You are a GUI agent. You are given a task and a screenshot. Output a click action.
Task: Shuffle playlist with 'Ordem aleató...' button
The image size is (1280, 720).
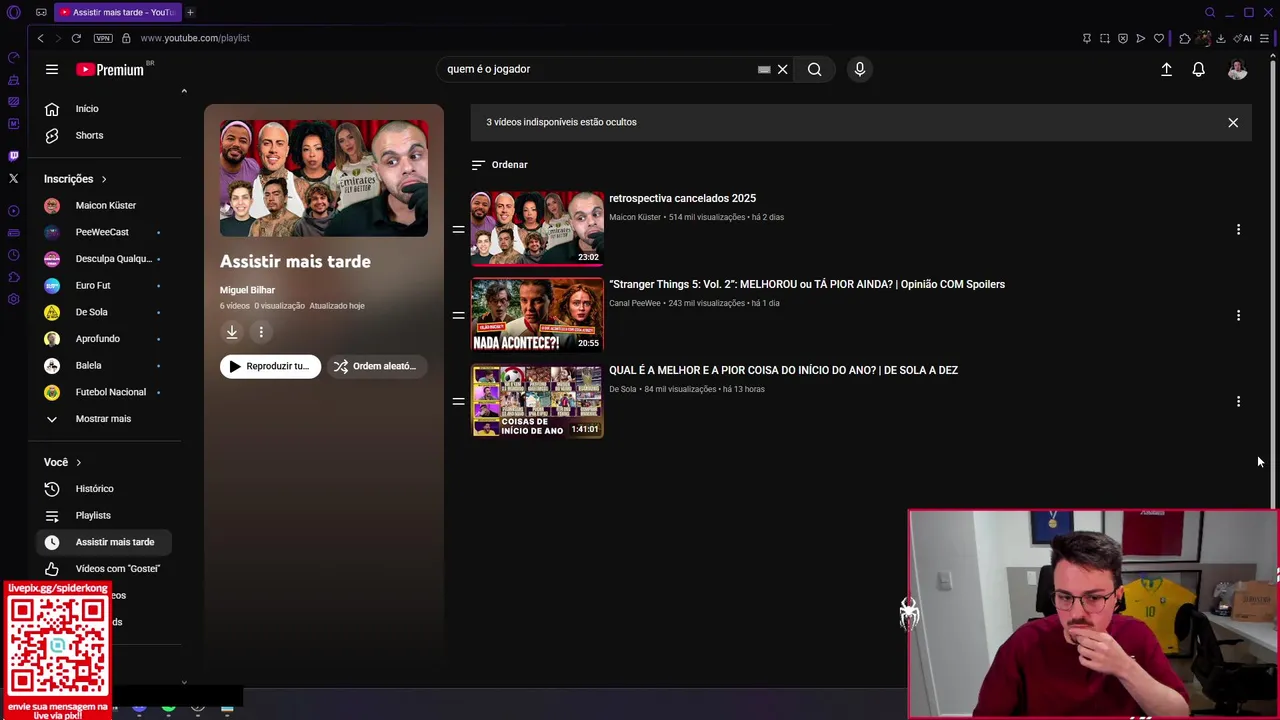(x=377, y=366)
